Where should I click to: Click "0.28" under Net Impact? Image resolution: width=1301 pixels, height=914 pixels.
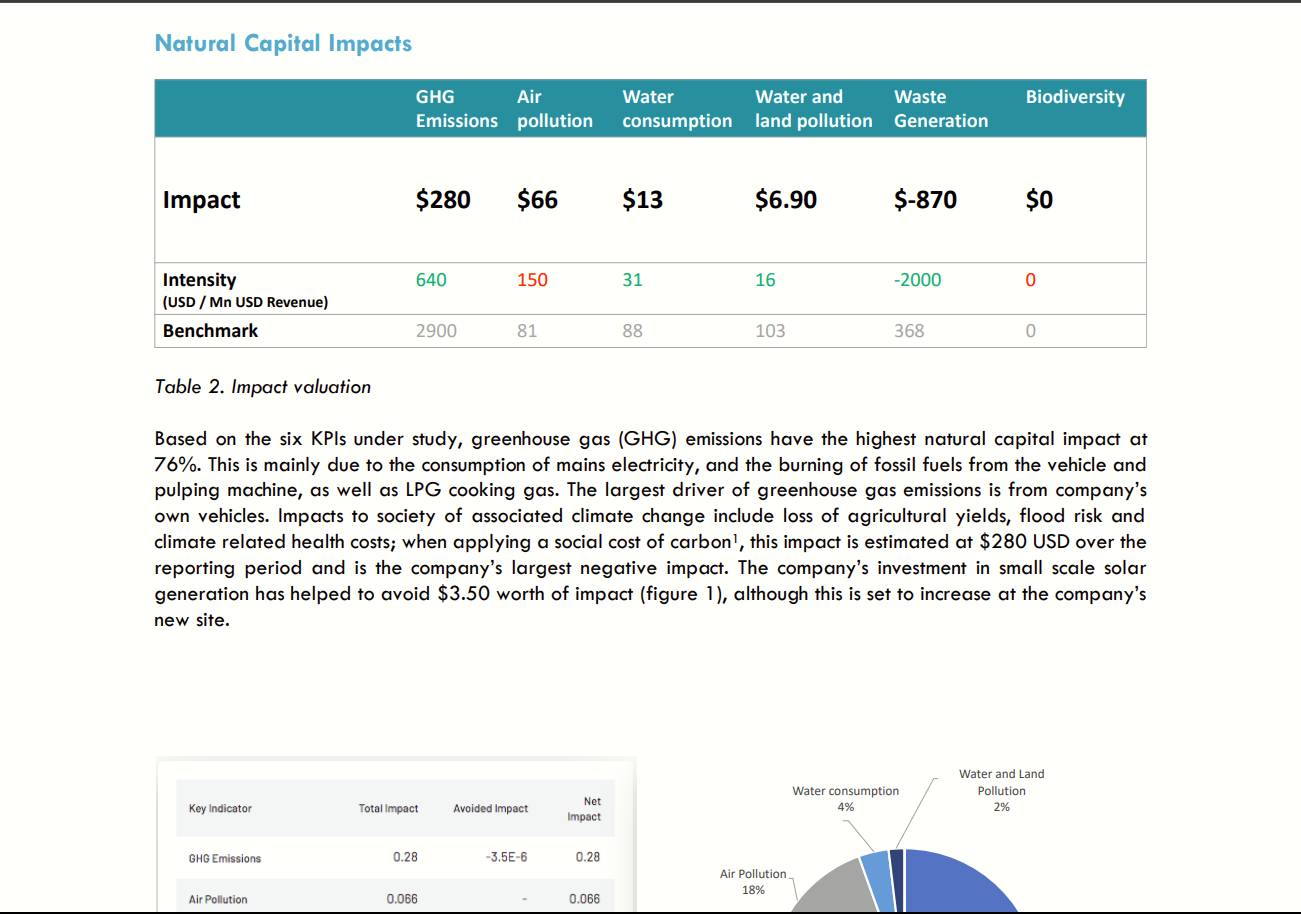coord(588,858)
